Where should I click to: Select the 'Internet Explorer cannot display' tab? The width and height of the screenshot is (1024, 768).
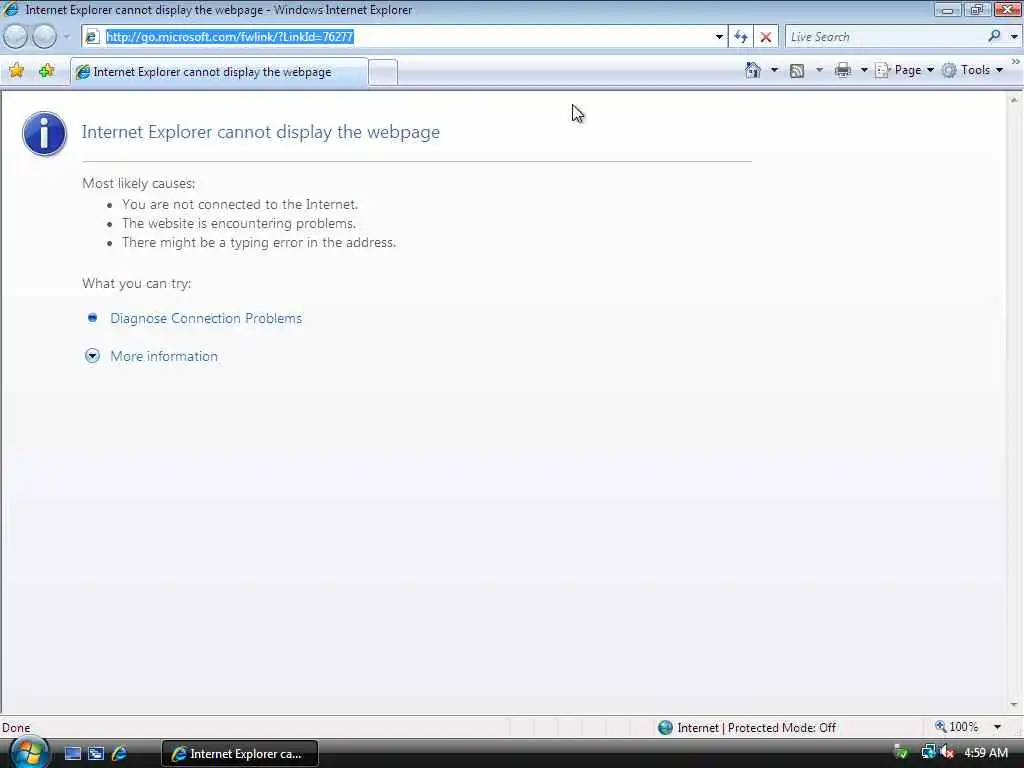[219, 72]
